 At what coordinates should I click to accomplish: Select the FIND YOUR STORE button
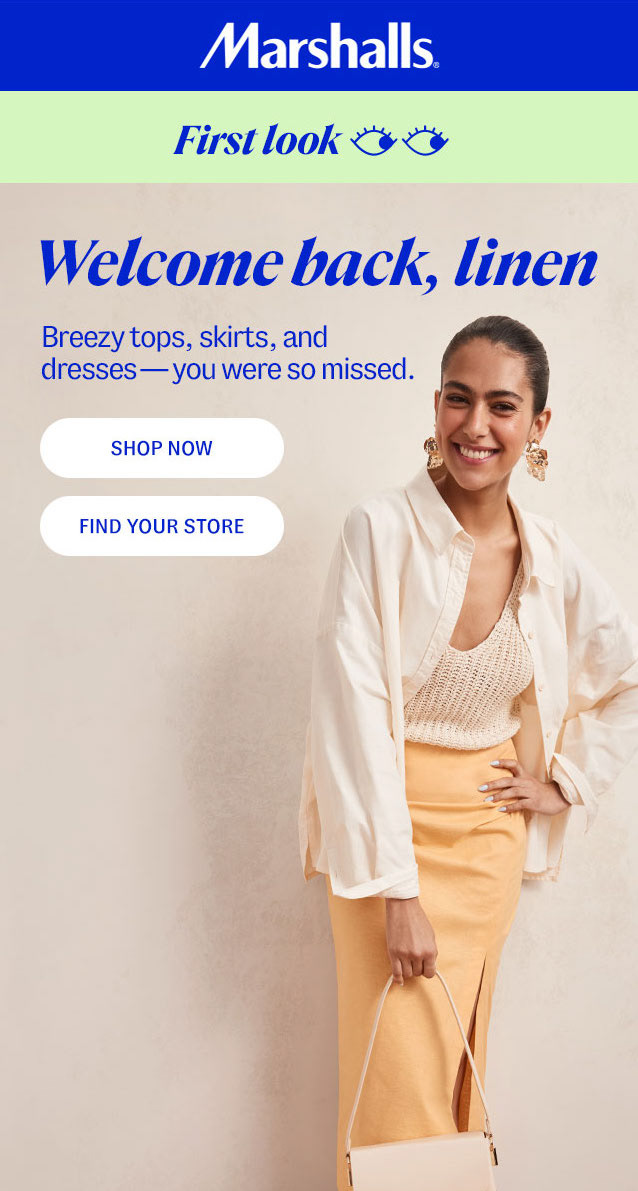pos(162,526)
